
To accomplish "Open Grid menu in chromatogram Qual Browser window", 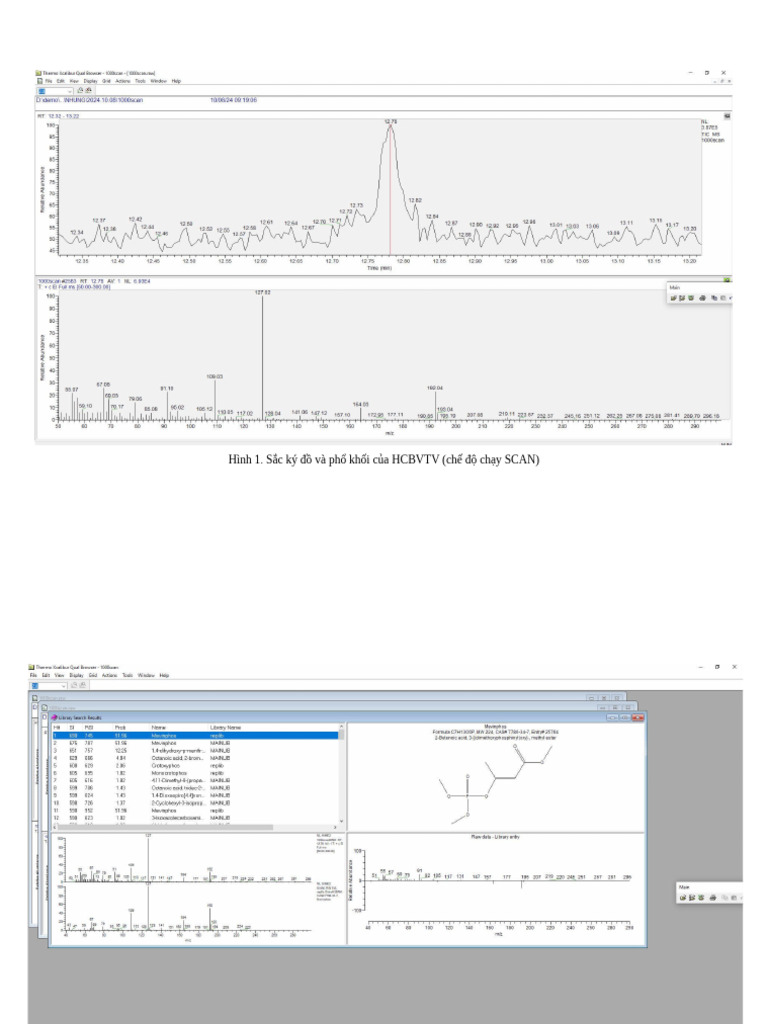I will pos(106,81).
